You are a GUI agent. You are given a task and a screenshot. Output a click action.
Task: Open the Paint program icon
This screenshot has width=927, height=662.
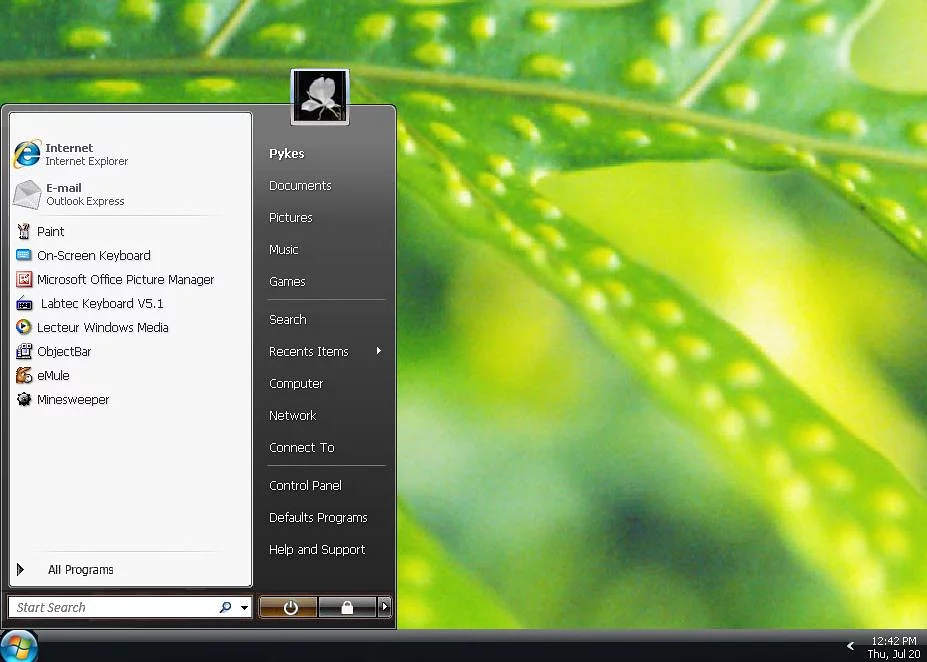pos(25,231)
